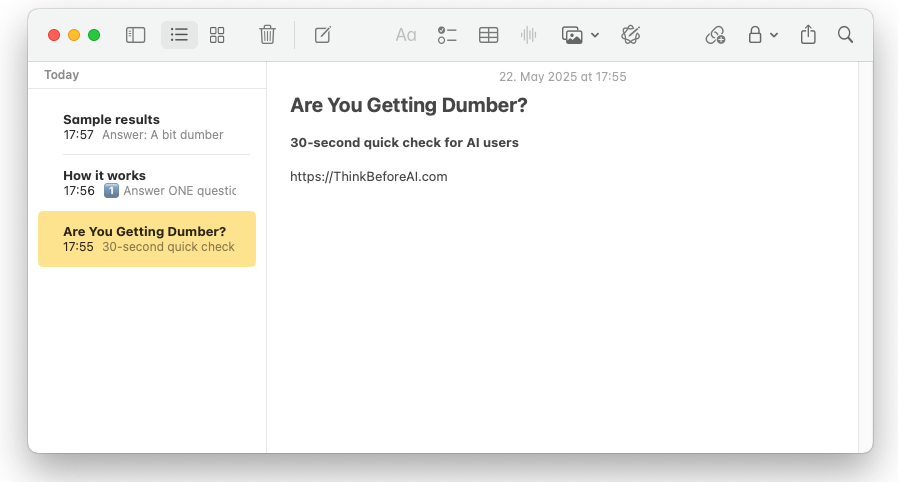
Task: Open the lock note dropdown
Action: point(763,35)
